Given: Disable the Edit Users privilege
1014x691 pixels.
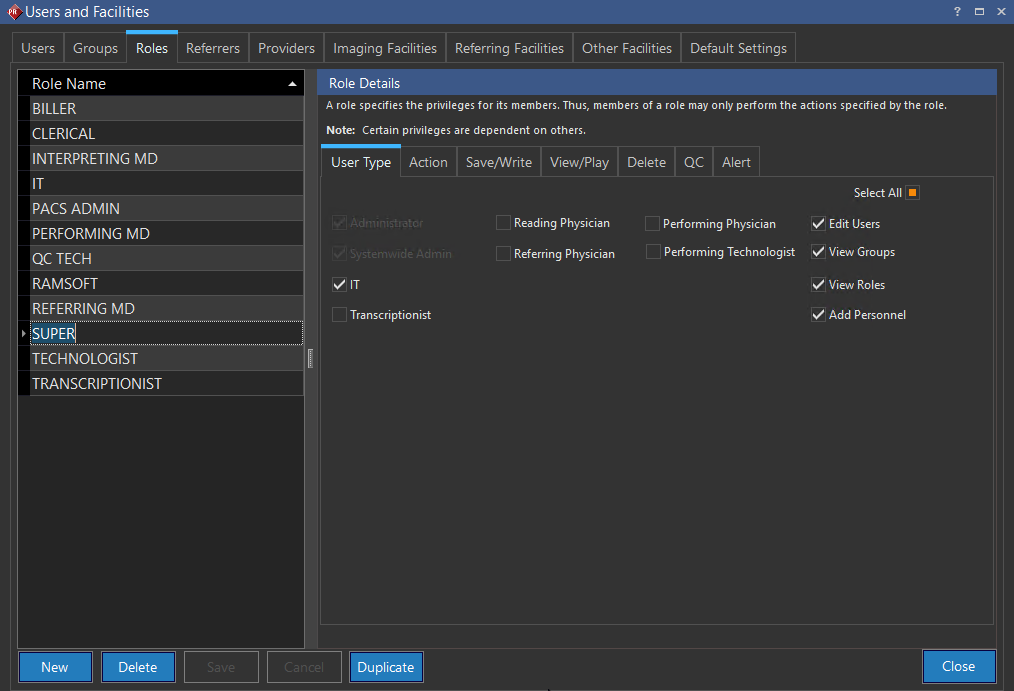Looking at the screenshot, I should pyautogui.click(x=819, y=224).
